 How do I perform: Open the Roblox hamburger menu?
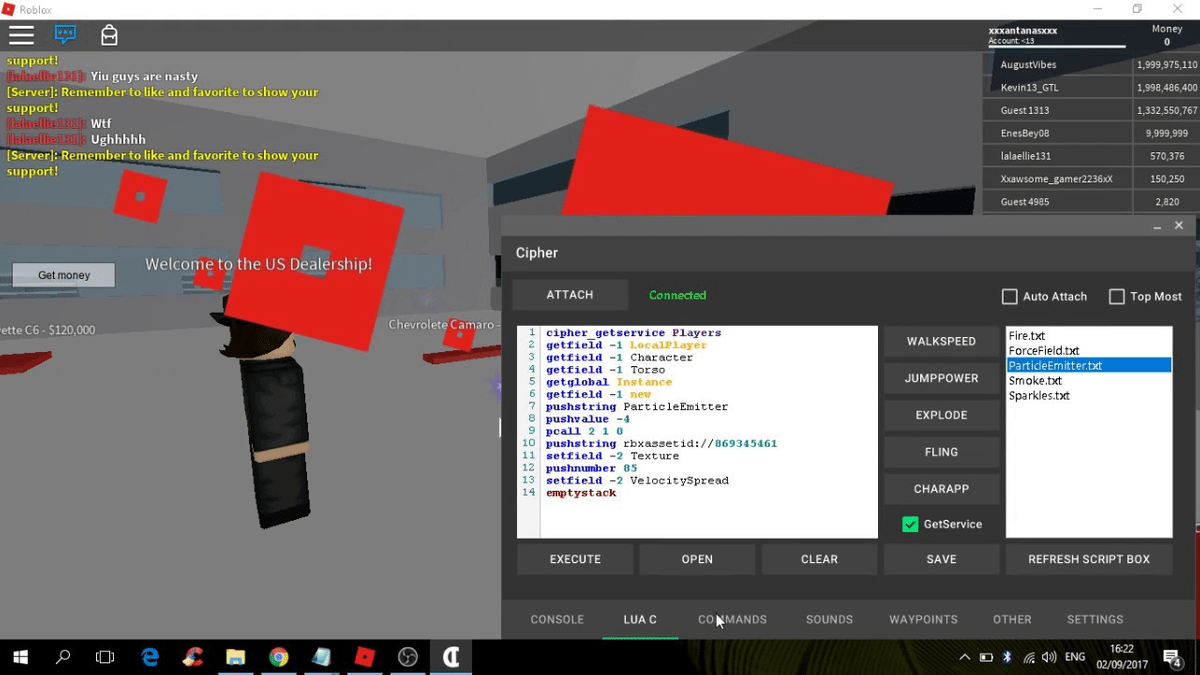(x=21, y=35)
